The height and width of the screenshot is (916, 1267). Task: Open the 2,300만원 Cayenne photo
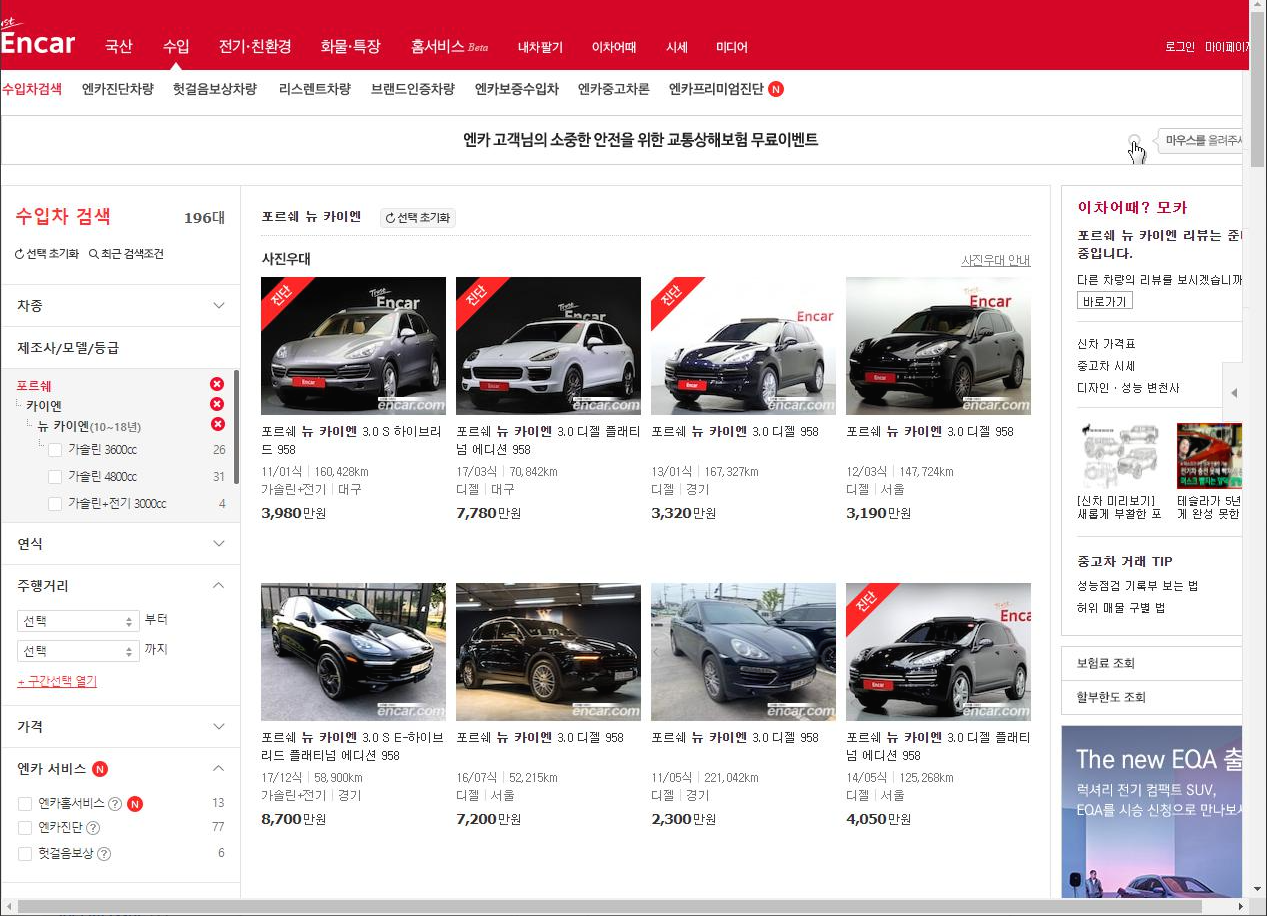pyautogui.click(x=743, y=652)
